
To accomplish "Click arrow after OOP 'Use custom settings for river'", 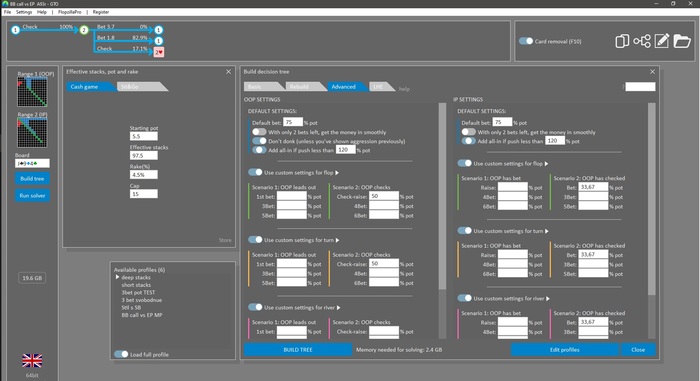I will [339, 307].
